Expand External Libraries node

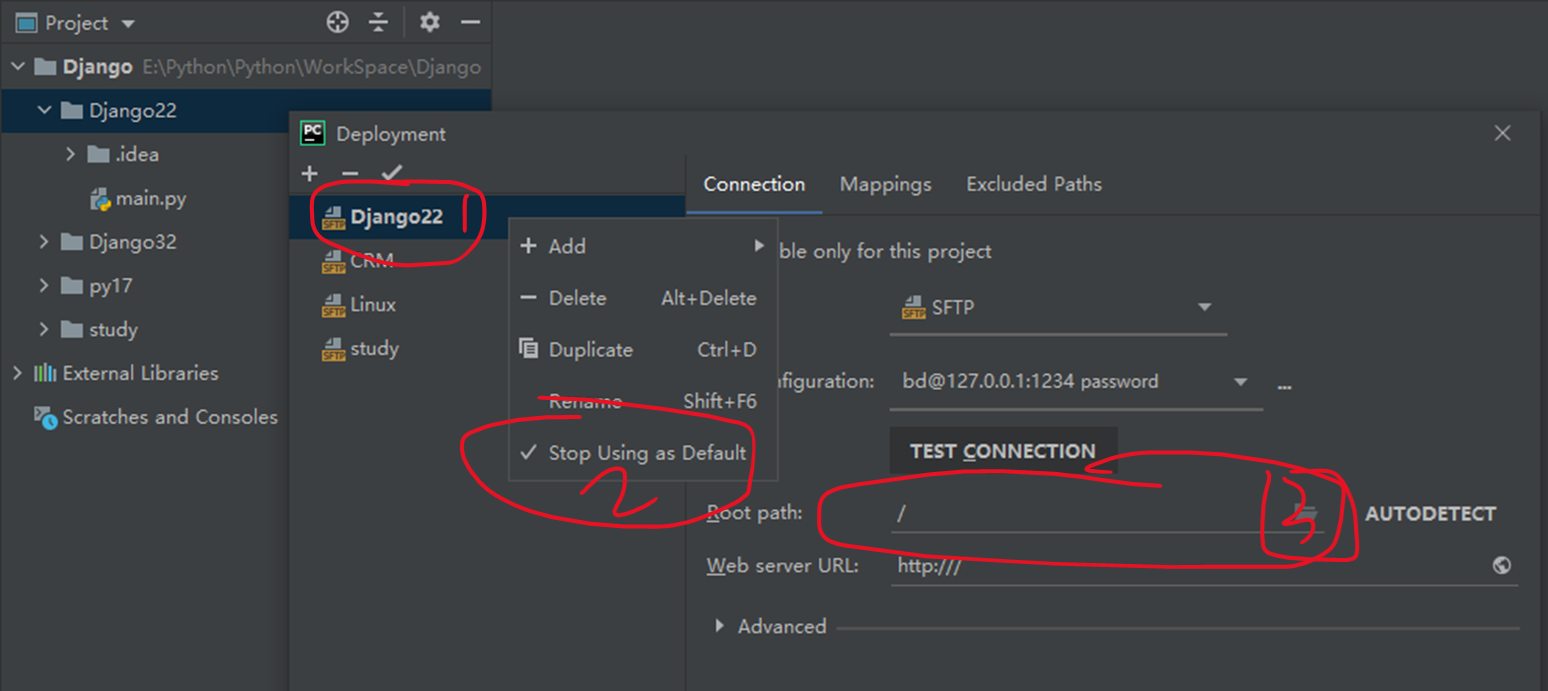click(18, 373)
